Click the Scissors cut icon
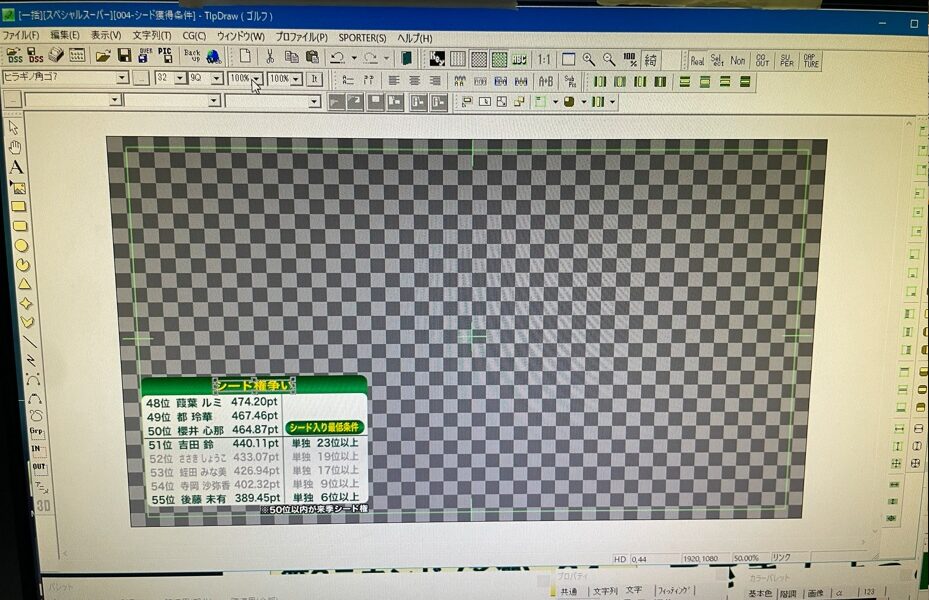Viewport: 929px width, 600px height. [271, 57]
